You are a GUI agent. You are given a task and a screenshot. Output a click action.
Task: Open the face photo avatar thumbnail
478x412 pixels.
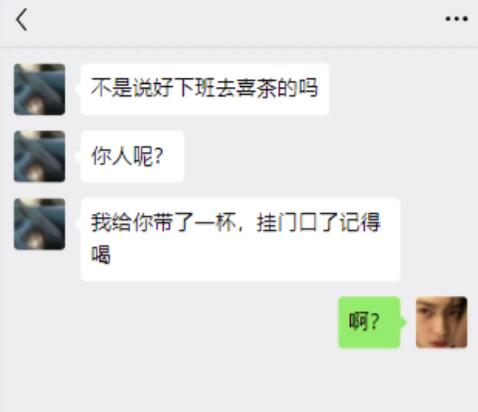pos(442,322)
